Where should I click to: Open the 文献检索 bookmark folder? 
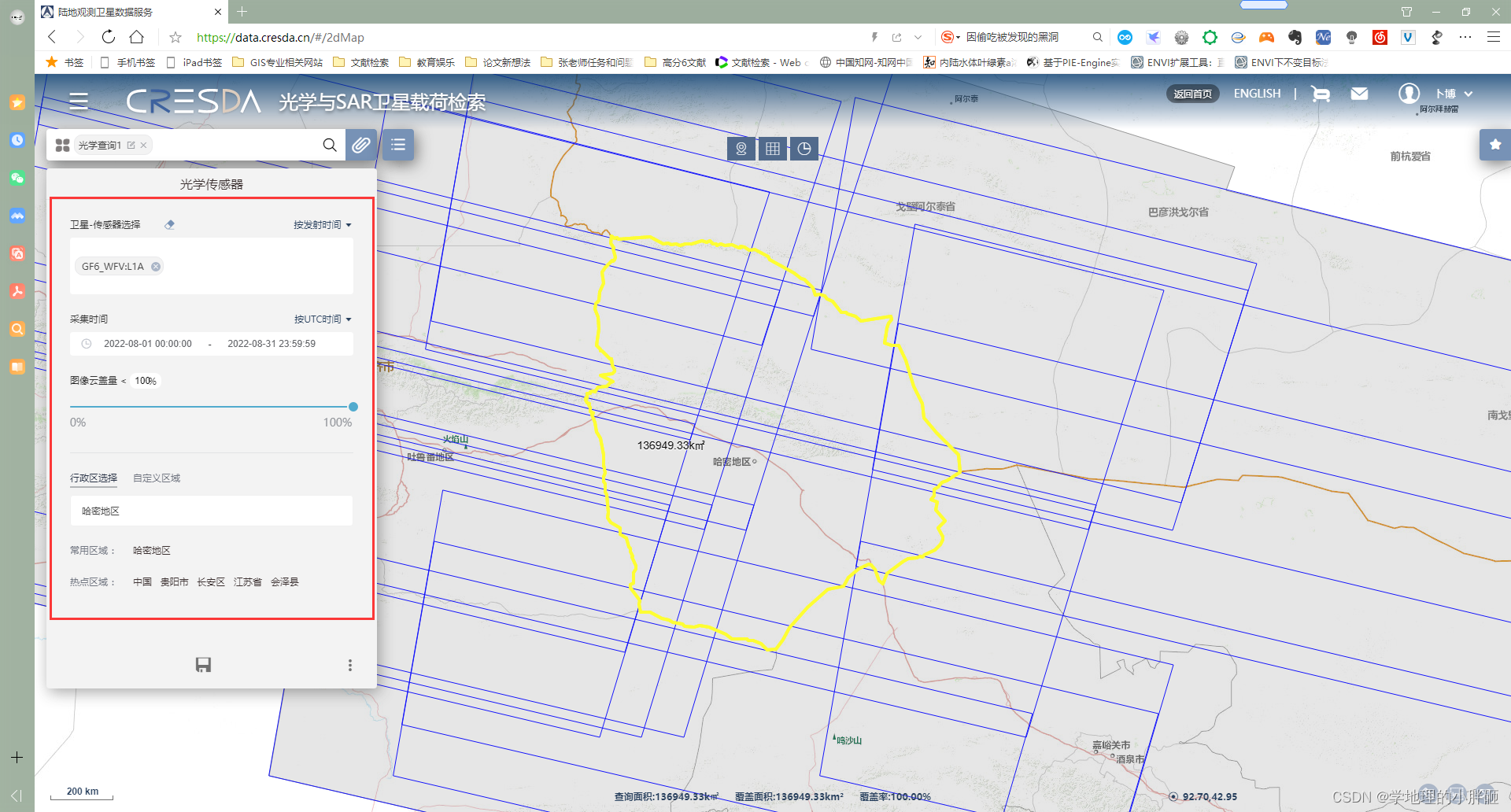[360, 62]
